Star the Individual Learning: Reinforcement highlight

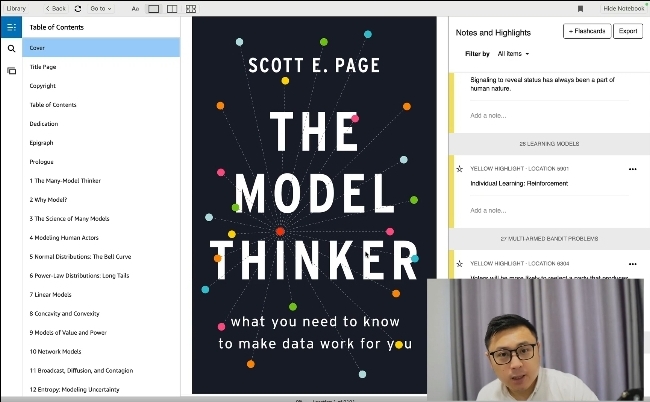click(x=460, y=169)
